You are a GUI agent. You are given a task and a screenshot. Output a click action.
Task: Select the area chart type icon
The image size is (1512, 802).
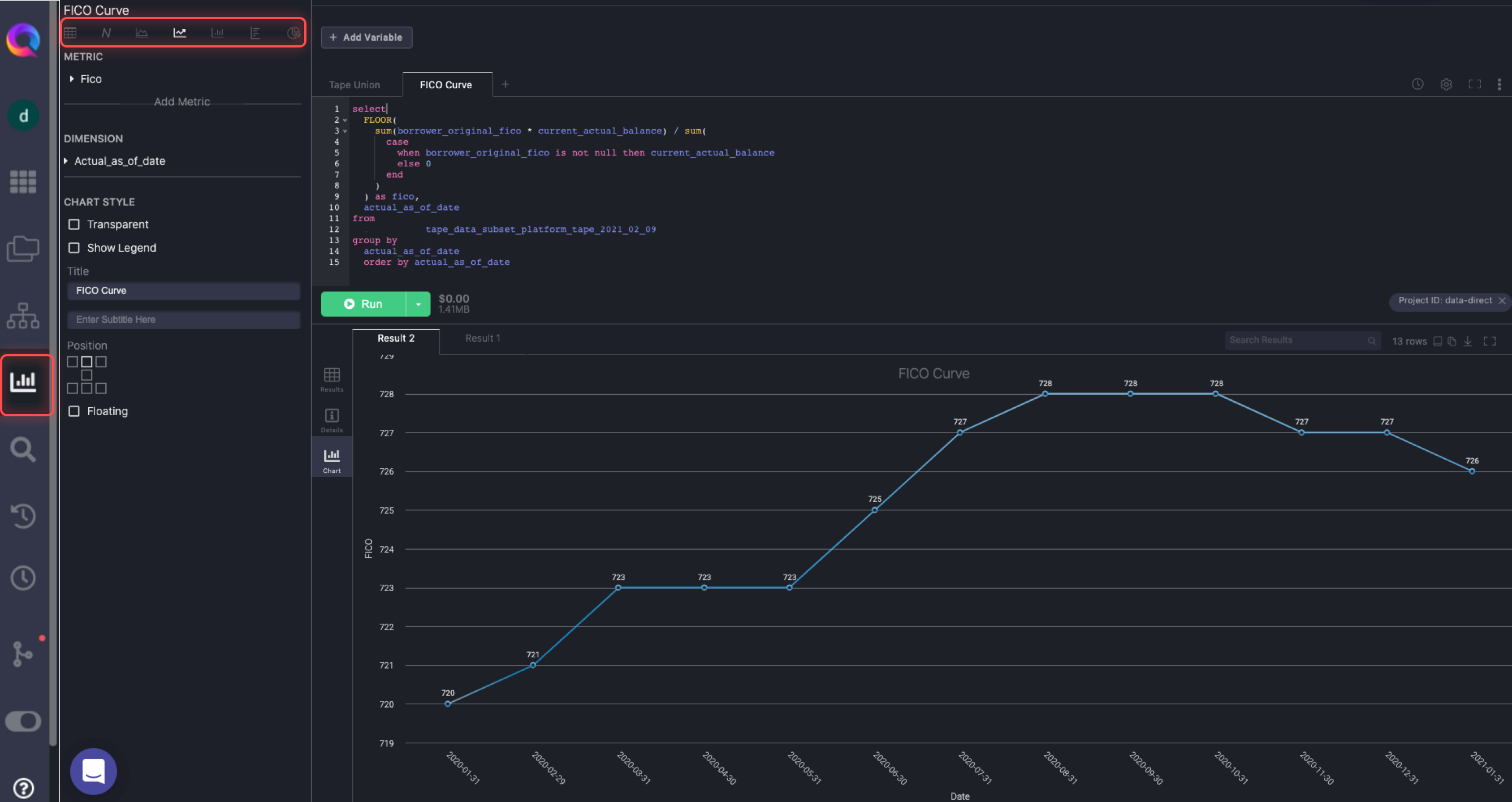(141, 33)
